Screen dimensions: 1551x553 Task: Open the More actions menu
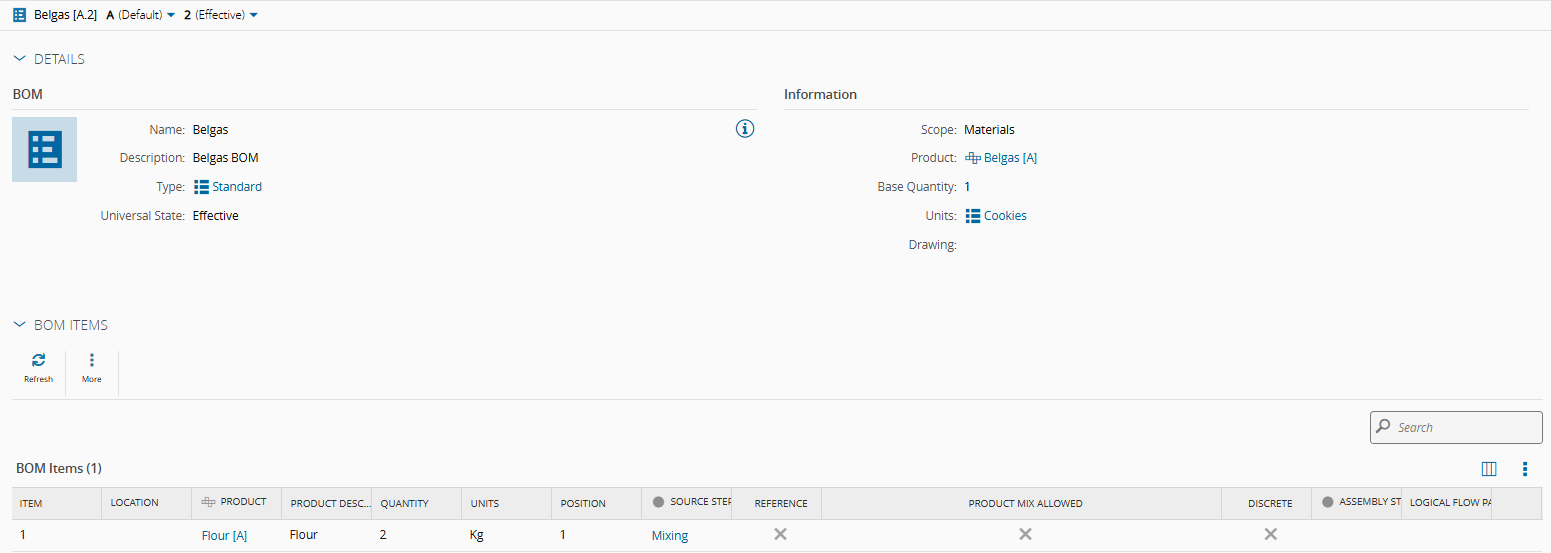(x=92, y=368)
